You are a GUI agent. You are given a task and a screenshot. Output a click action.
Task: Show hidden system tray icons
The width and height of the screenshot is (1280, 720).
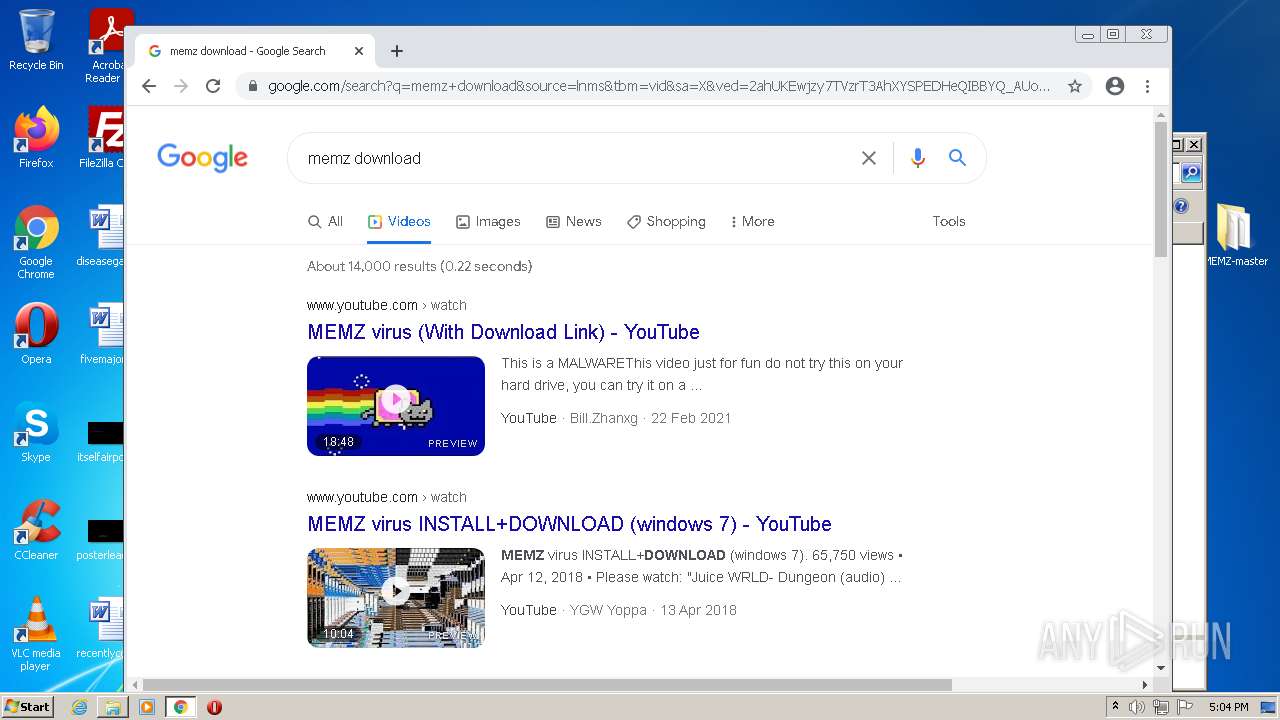(x=1115, y=707)
